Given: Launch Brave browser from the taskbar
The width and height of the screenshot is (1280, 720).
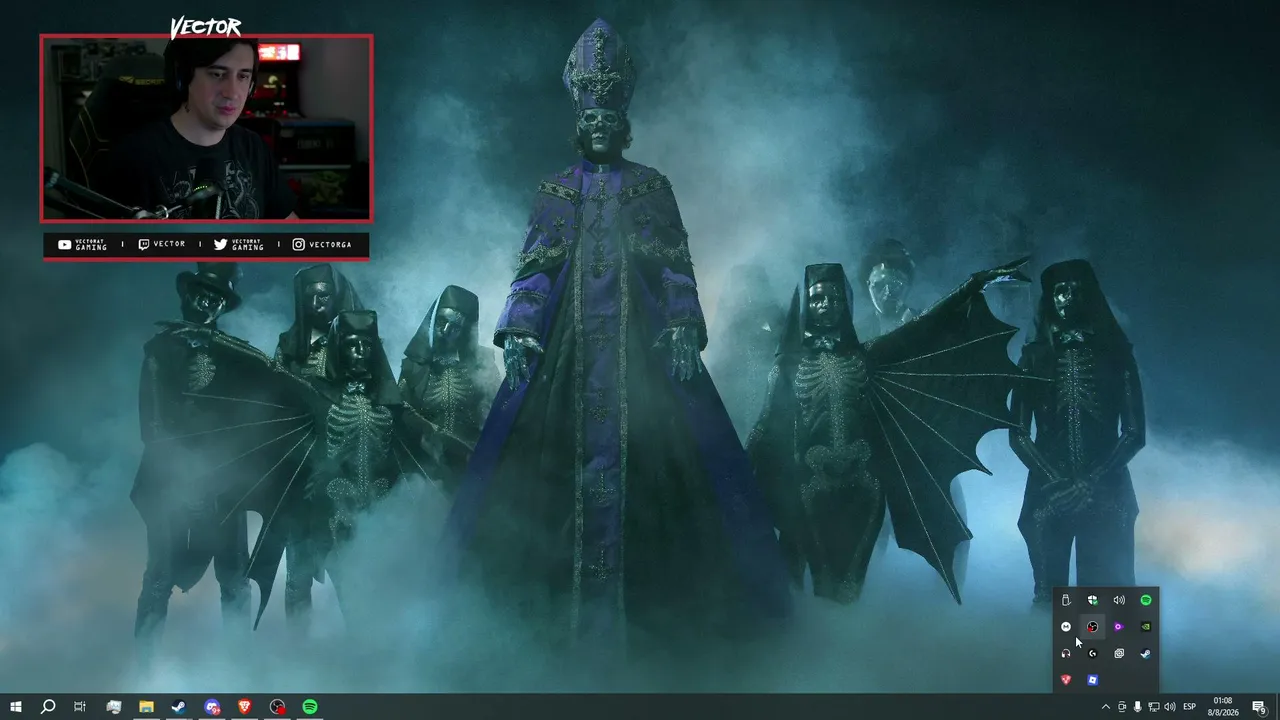Looking at the screenshot, I should (x=245, y=707).
